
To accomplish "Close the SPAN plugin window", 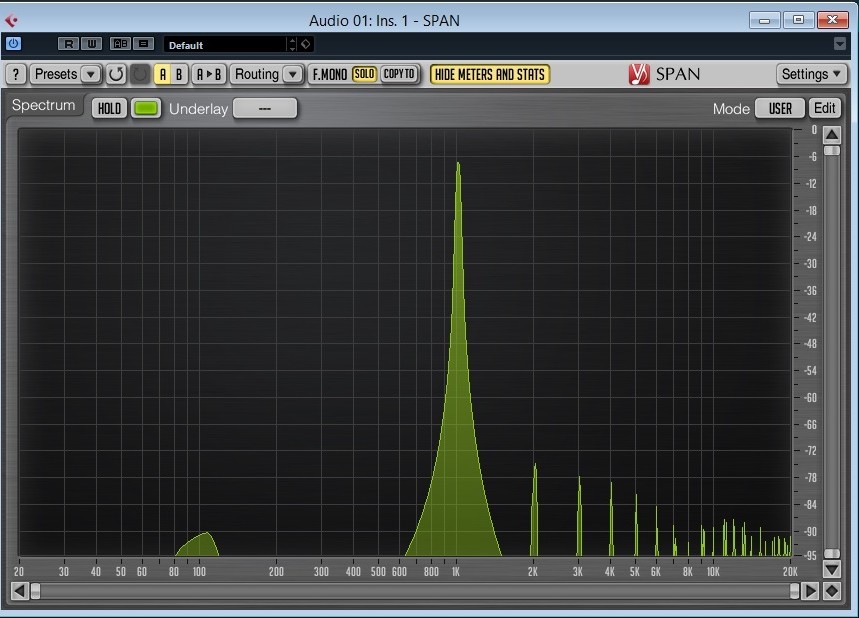I will point(832,20).
